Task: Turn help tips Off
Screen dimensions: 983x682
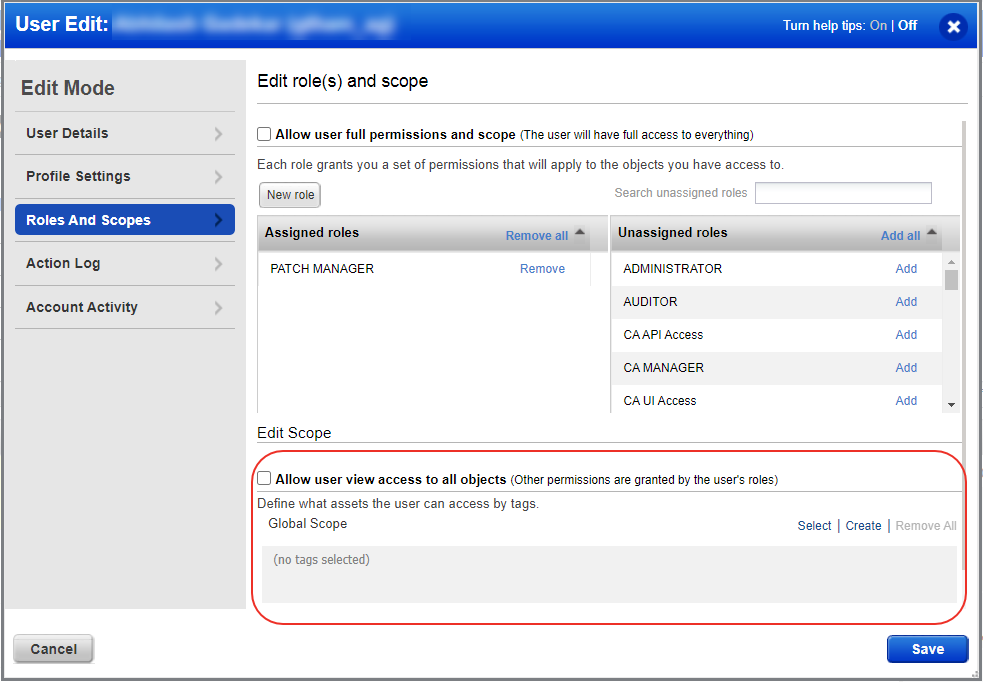Action: (907, 26)
